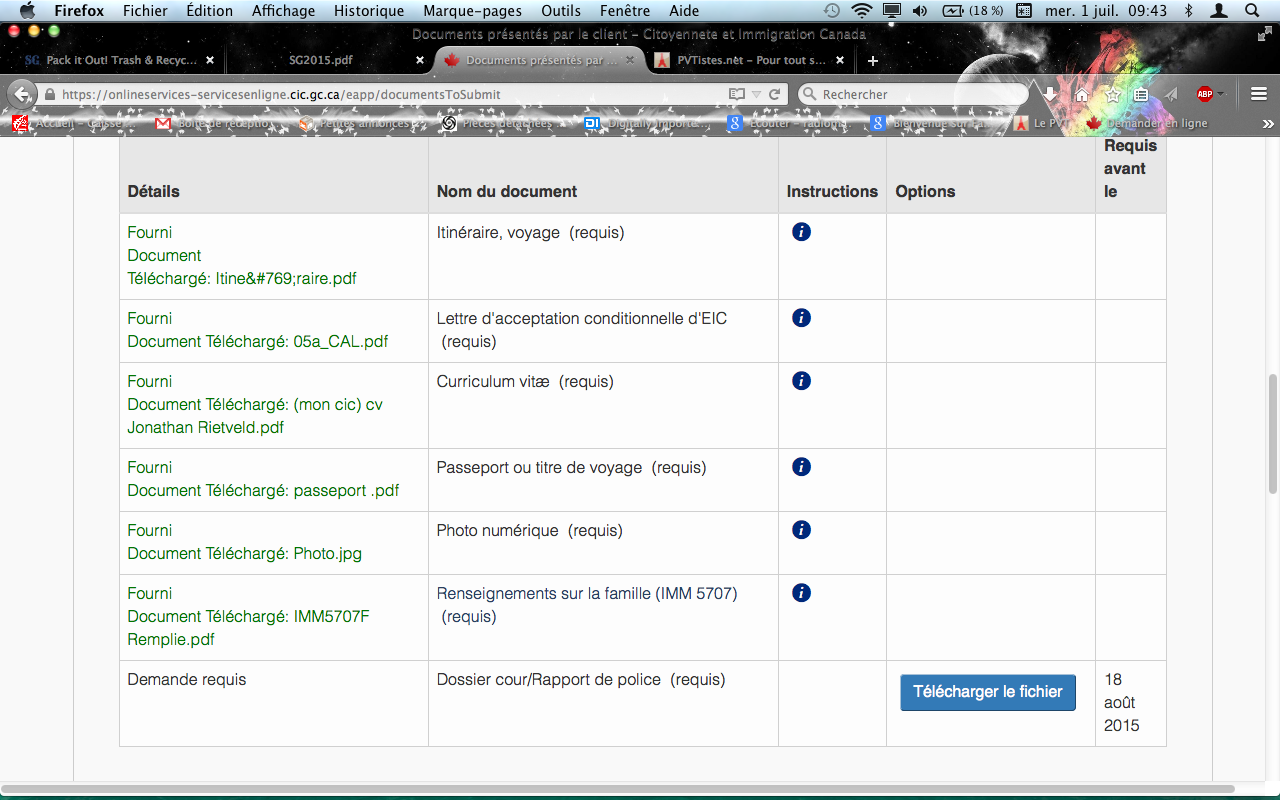Click info icon for Renseignements sur la famille
The image size is (1280, 800).
pos(801,593)
